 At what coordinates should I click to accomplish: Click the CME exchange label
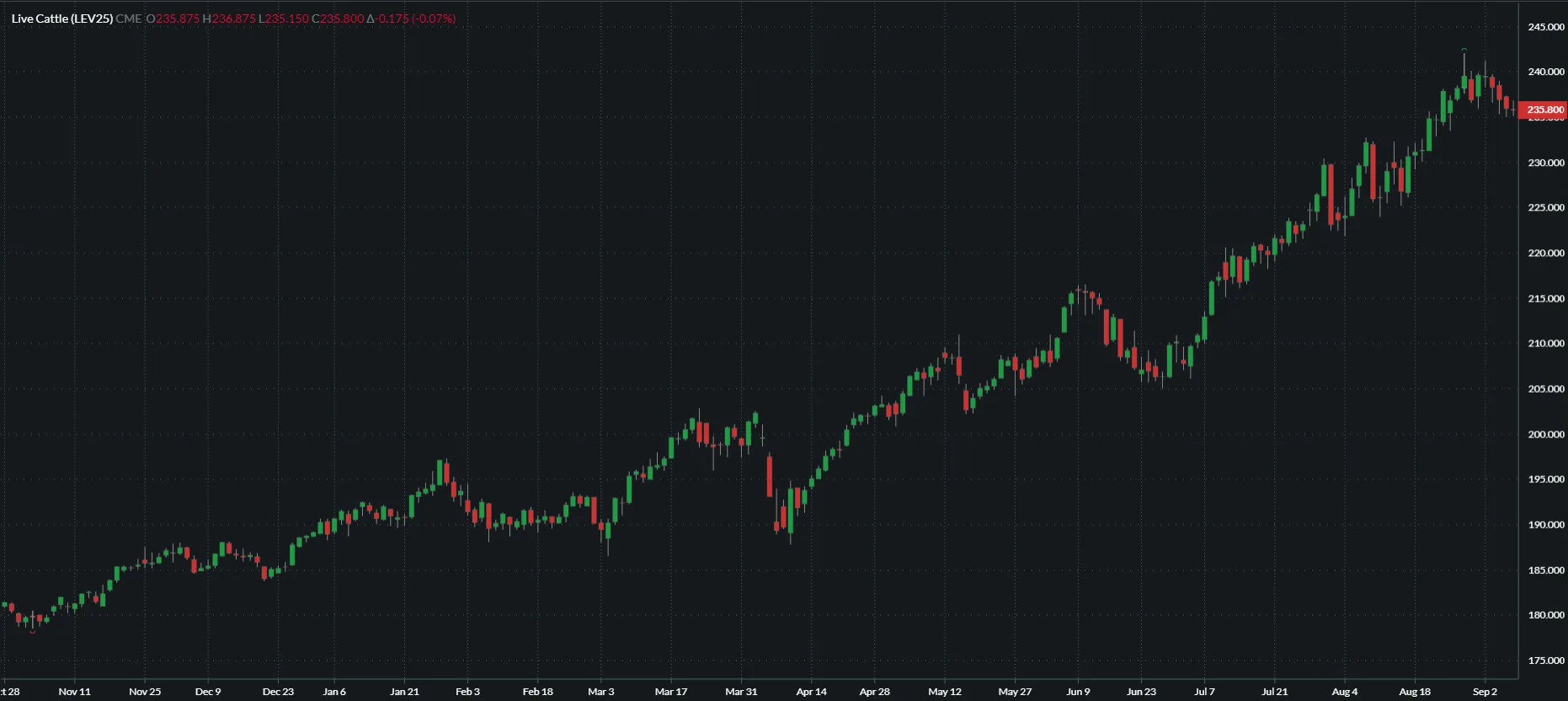129,19
